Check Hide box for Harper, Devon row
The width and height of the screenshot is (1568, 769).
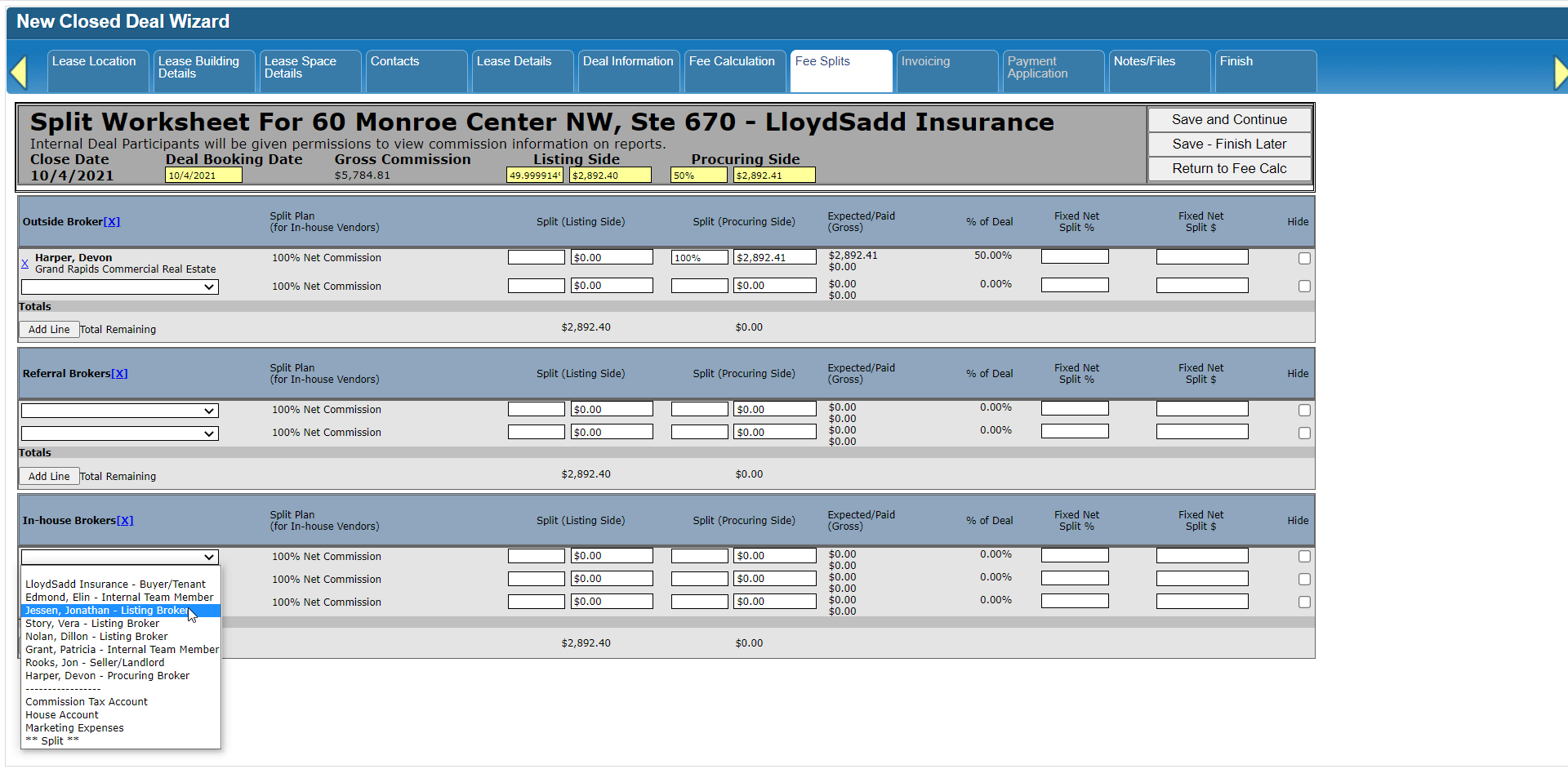1304,258
